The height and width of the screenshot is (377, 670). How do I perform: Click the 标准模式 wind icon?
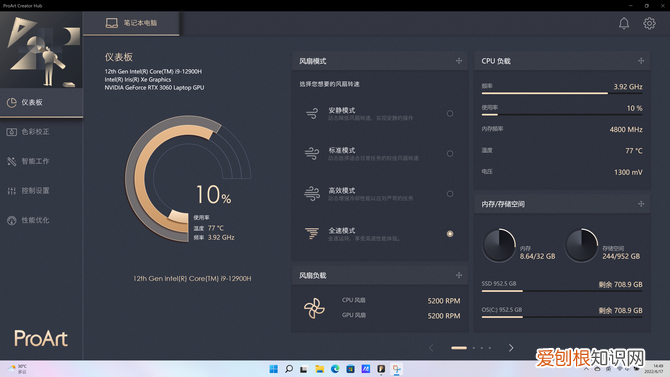click(x=312, y=153)
